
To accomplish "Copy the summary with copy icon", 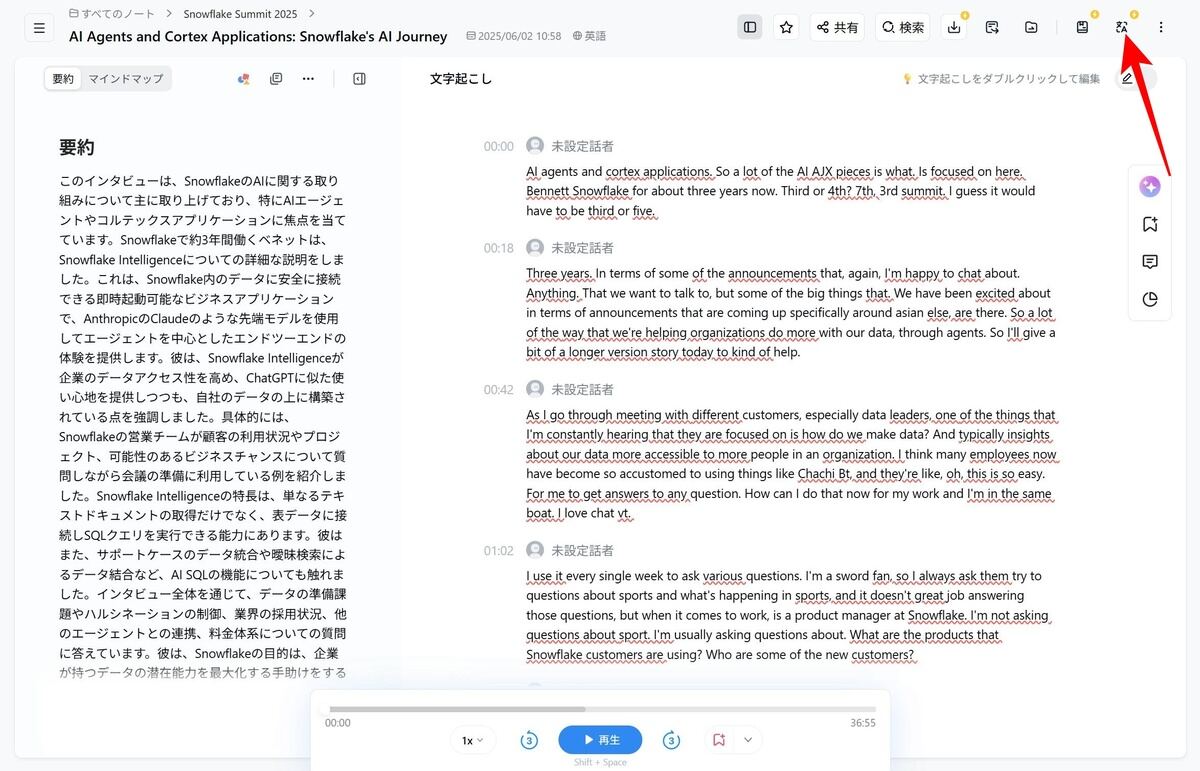I will (276, 79).
